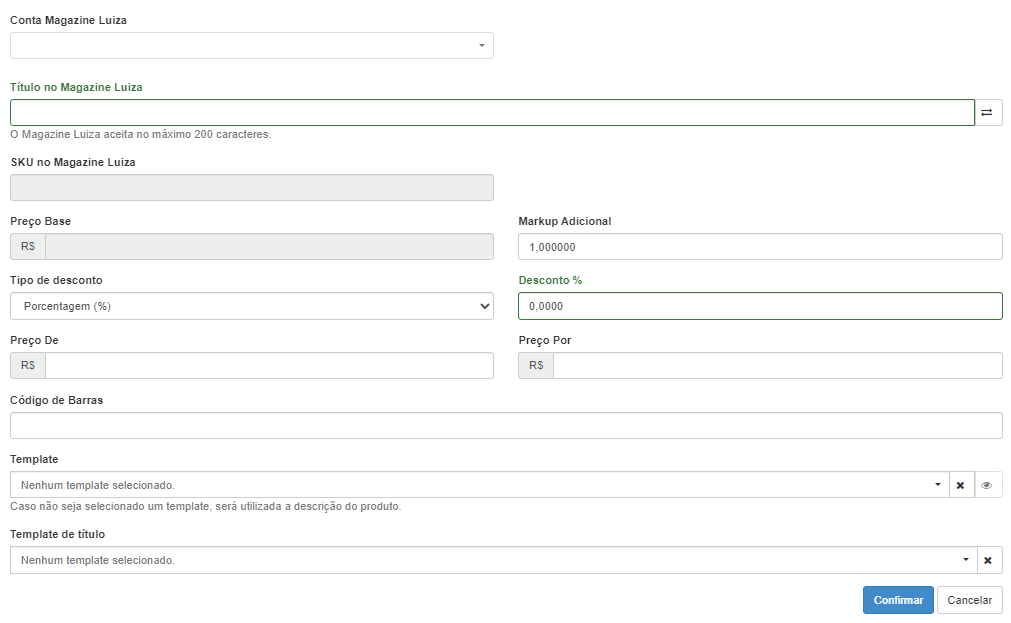This screenshot has width=1011, height=623.
Task: Click the Cancelar button
Action: [x=970, y=600]
